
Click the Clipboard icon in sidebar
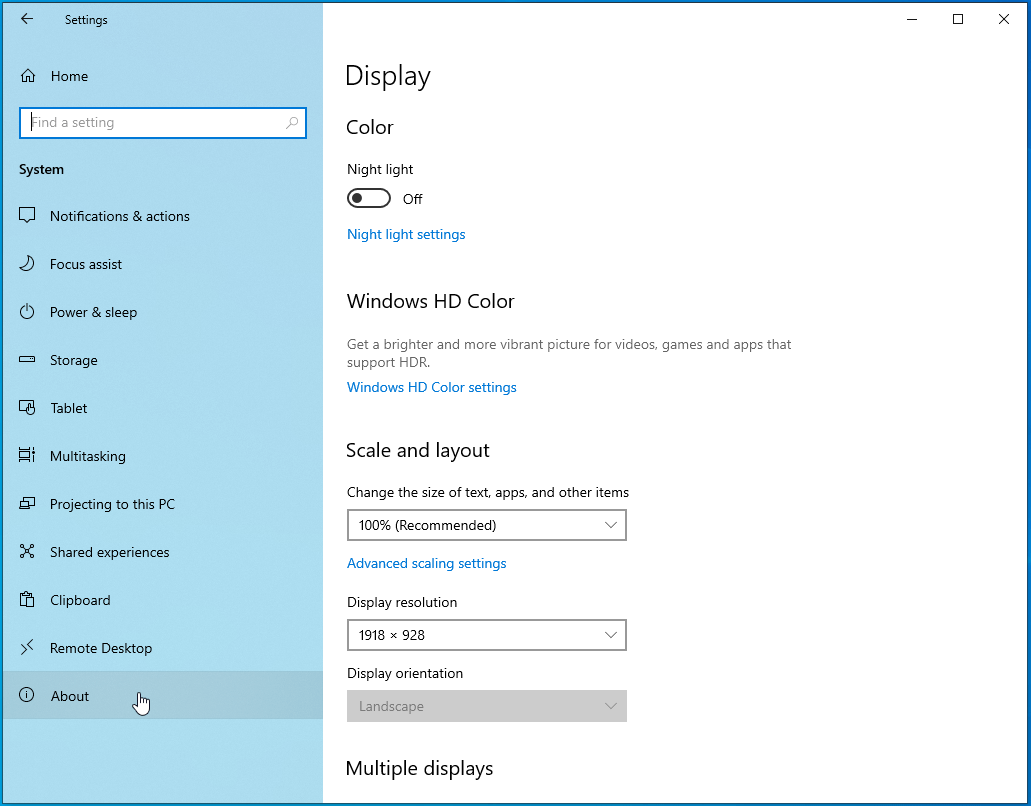tap(27, 600)
